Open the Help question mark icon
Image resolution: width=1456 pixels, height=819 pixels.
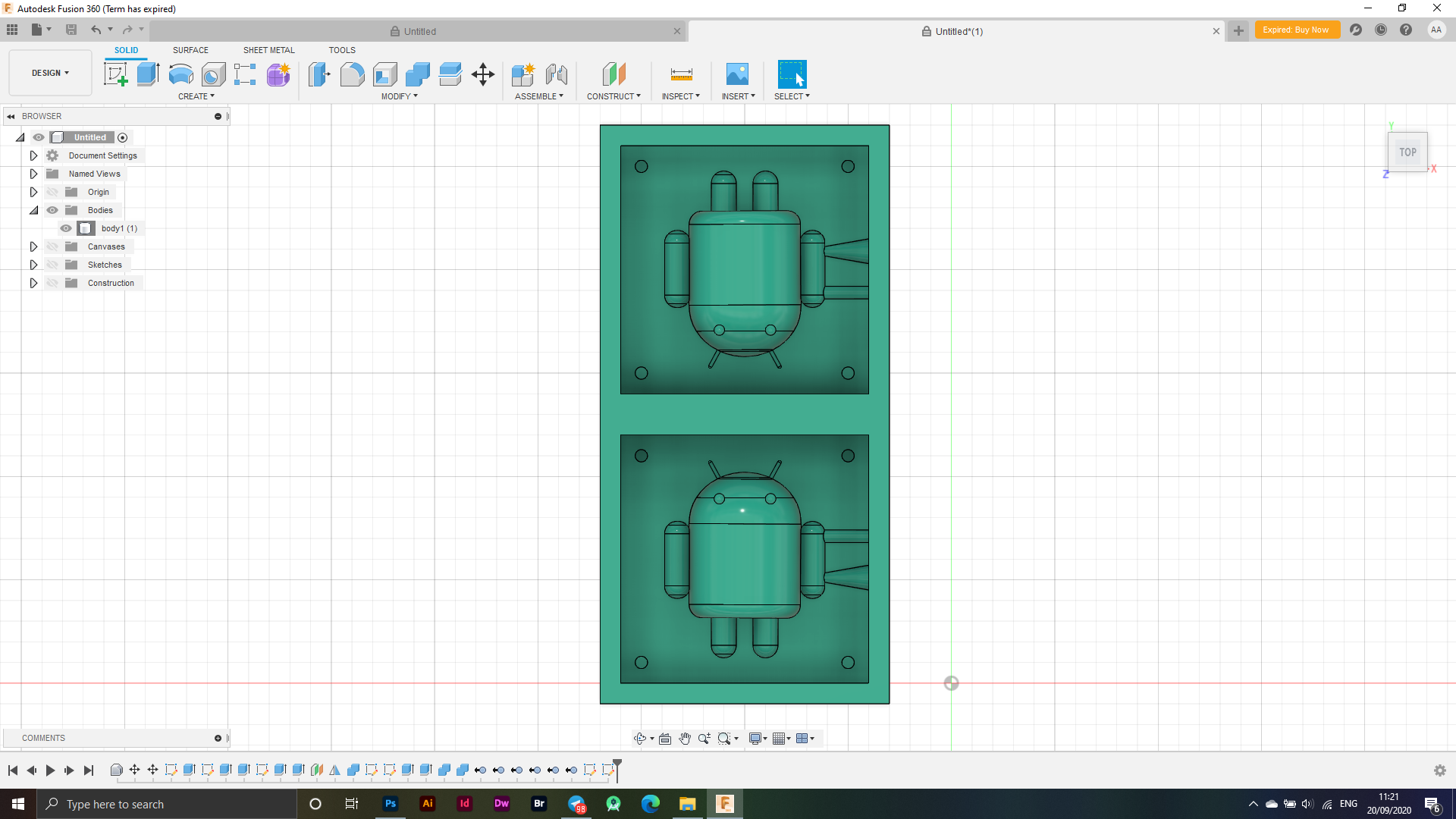pos(1406,30)
